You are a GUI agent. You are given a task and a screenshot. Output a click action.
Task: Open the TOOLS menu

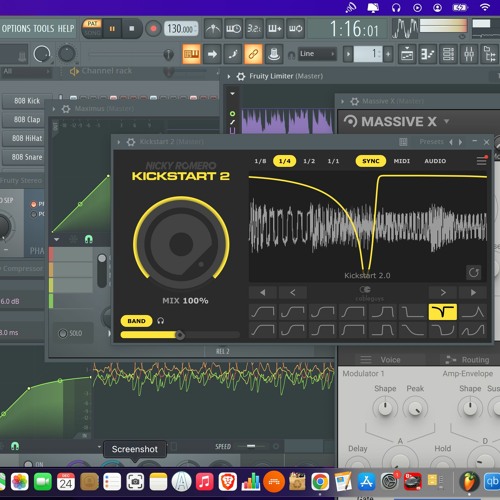pos(44,29)
